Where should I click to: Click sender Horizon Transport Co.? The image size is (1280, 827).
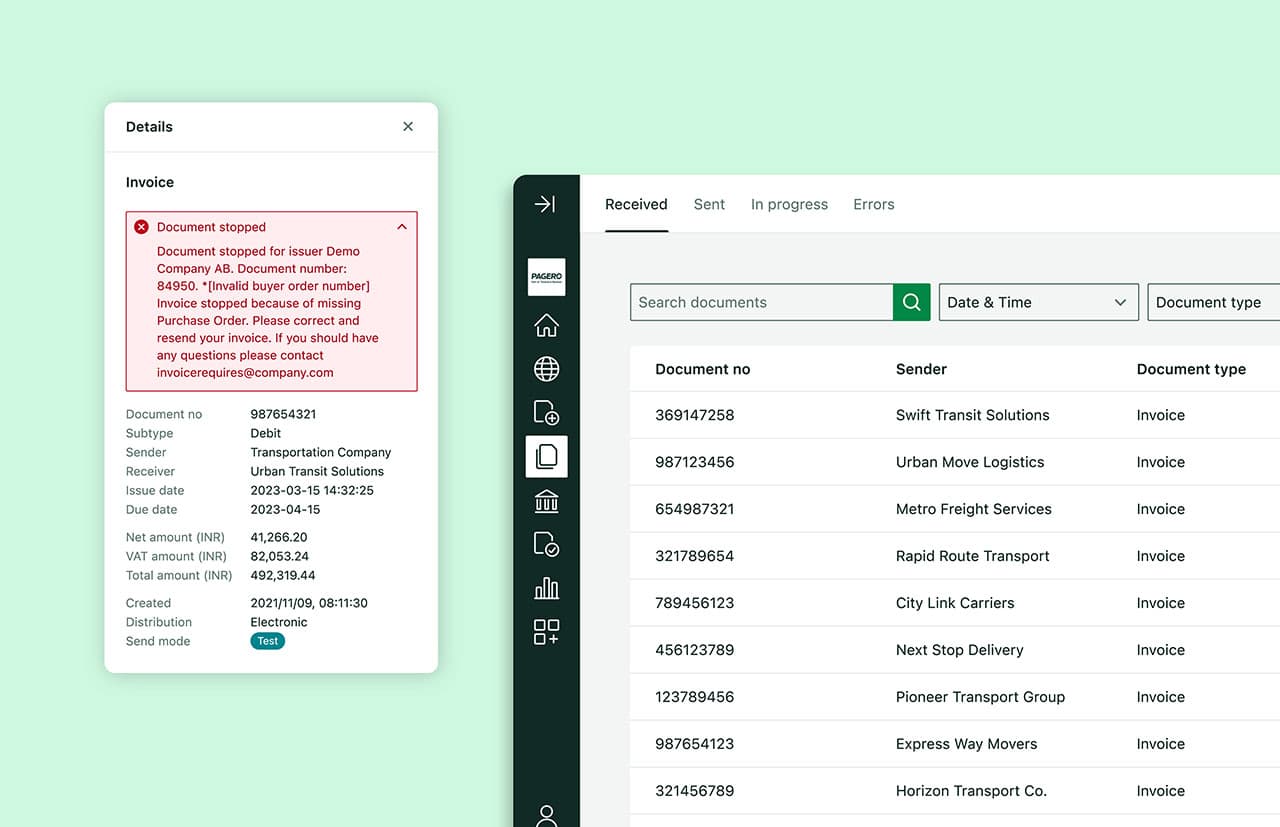(x=971, y=791)
